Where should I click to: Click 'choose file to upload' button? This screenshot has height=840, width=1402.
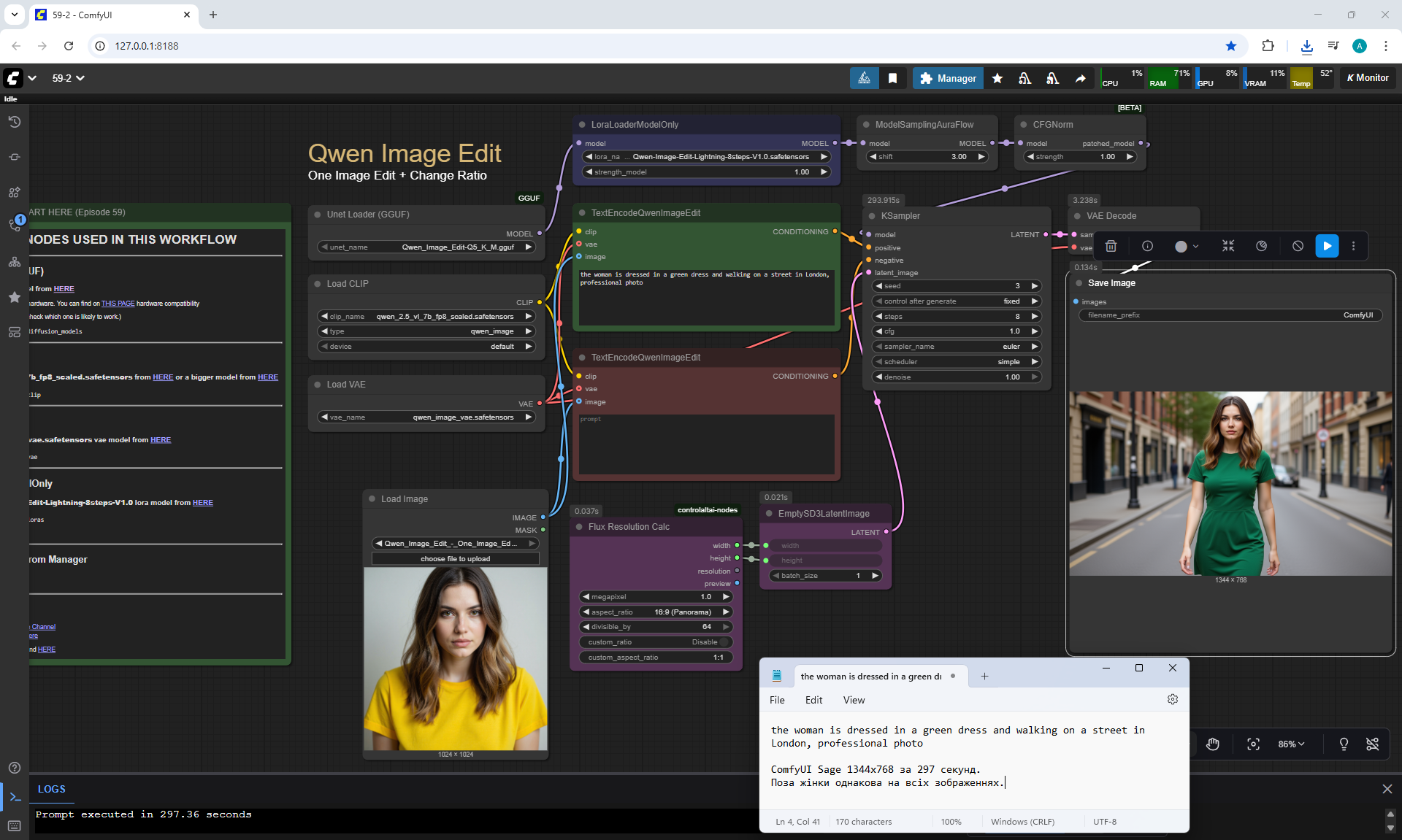click(x=455, y=559)
